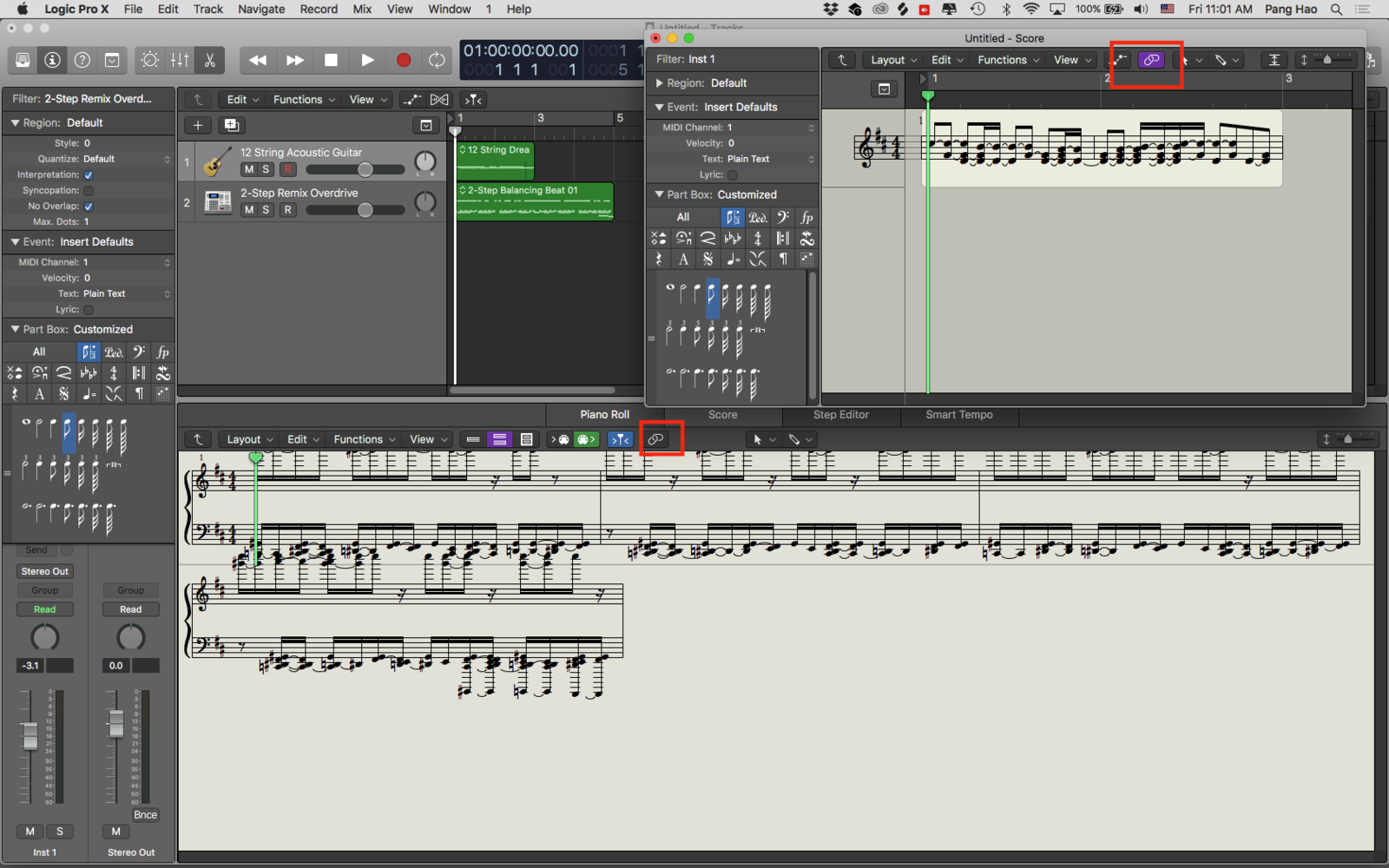Toggle MIDI Out green palette button
Viewport: 1389px width, 868px height.
[x=587, y=439]
